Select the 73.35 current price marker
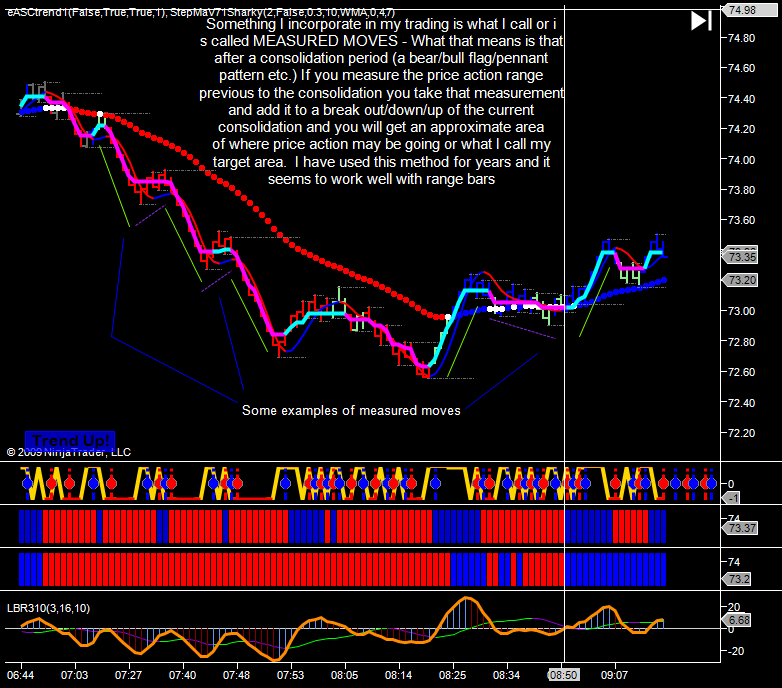This screenshot has width=782, height=688. point(741,257)
